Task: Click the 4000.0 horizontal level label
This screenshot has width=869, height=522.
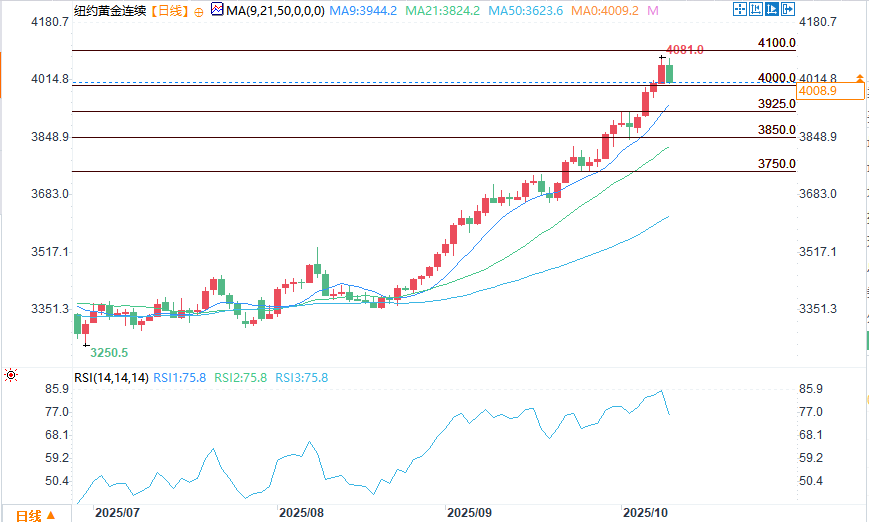Action: coord(776,78)
